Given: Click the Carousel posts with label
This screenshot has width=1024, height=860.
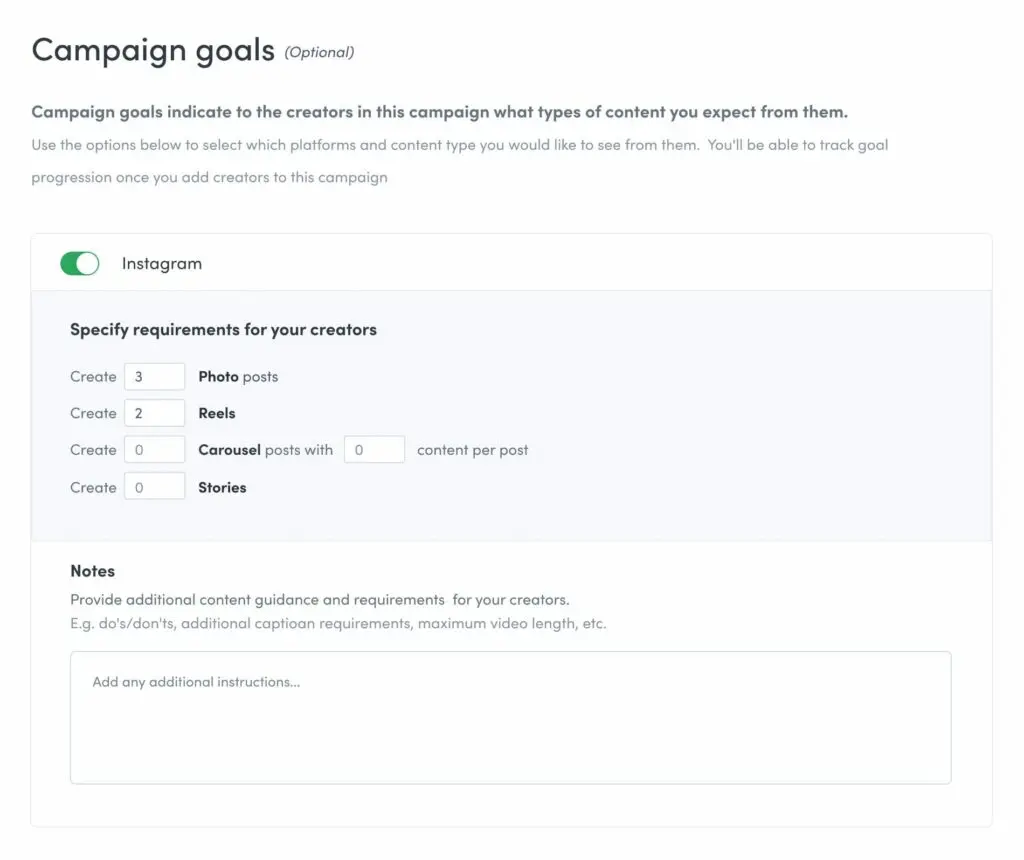Looking at the screenshot, I should pyautogui.click(x=265, y=450).
